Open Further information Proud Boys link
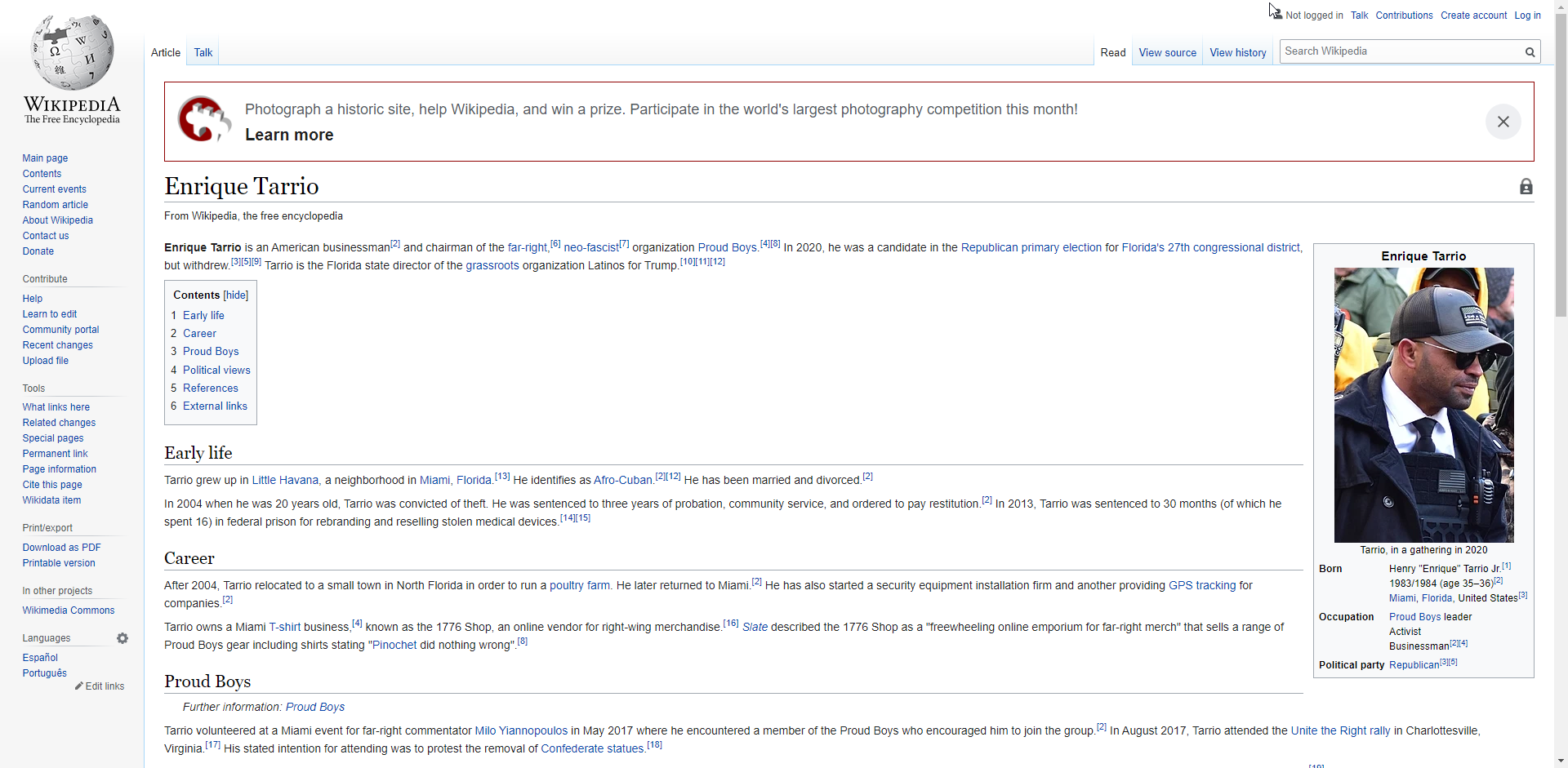Screen dimensions: 1568x768 [315, 707]
